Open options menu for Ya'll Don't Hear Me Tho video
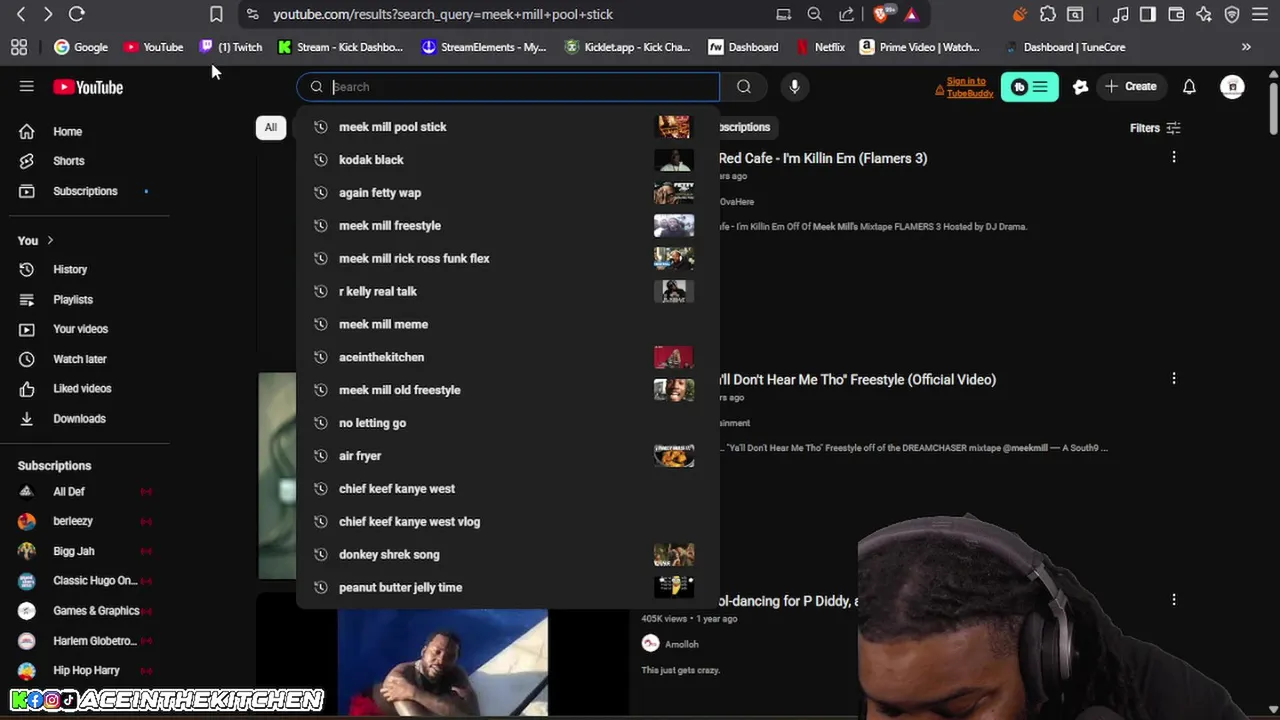 pyautogui.click(x=1174, y=379)
